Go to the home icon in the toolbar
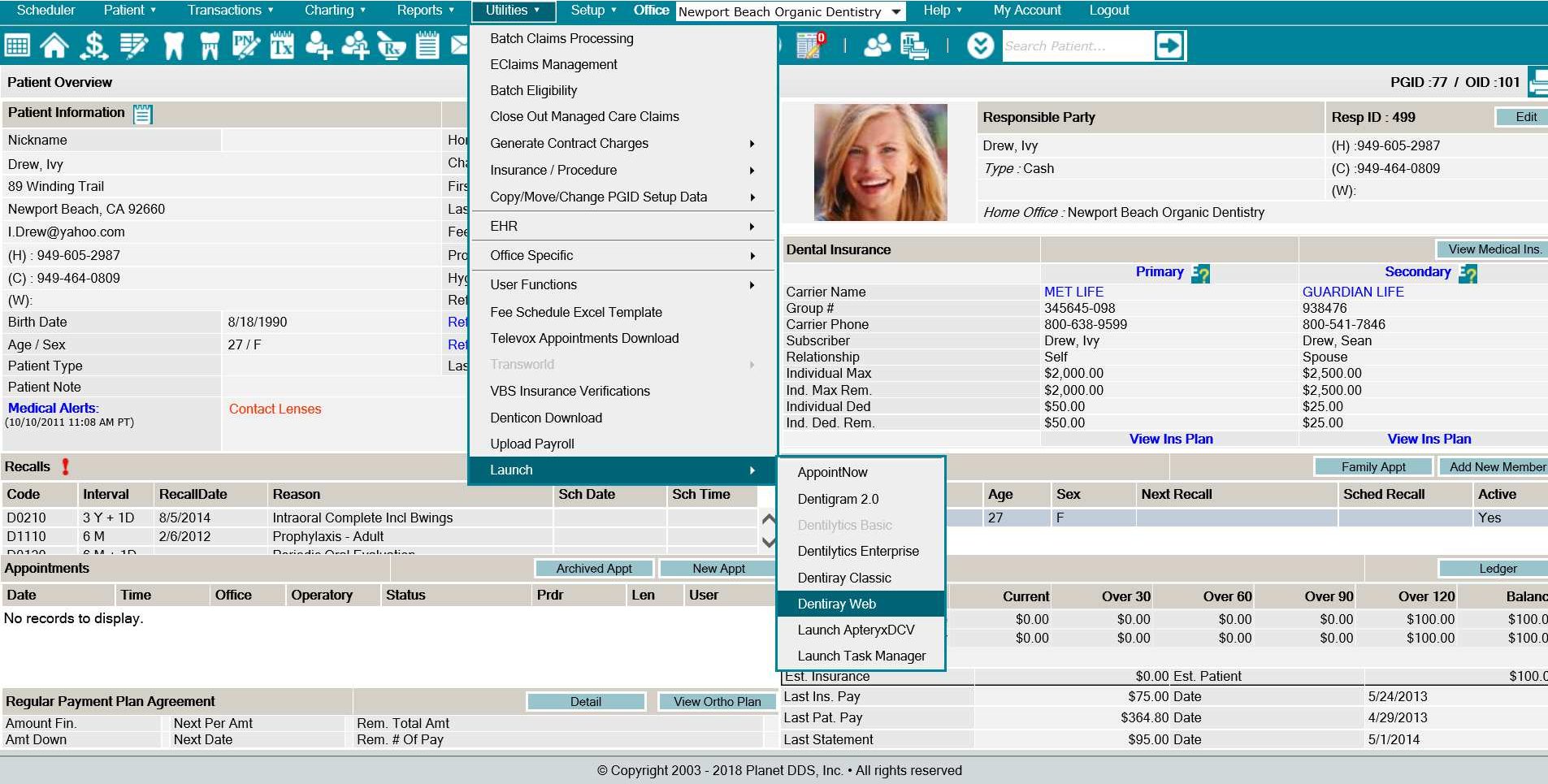The image size is (1548, 784). click(54, 45)
